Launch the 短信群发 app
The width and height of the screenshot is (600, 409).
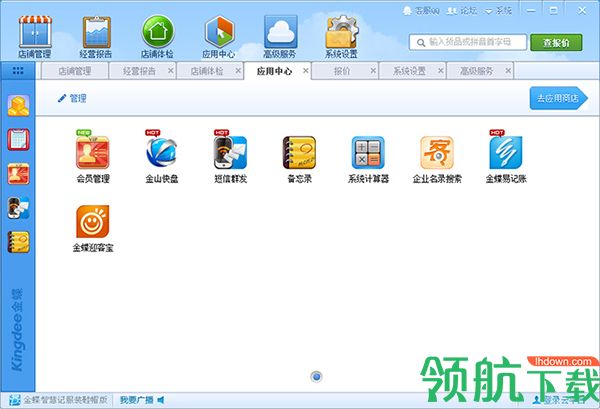230,157
